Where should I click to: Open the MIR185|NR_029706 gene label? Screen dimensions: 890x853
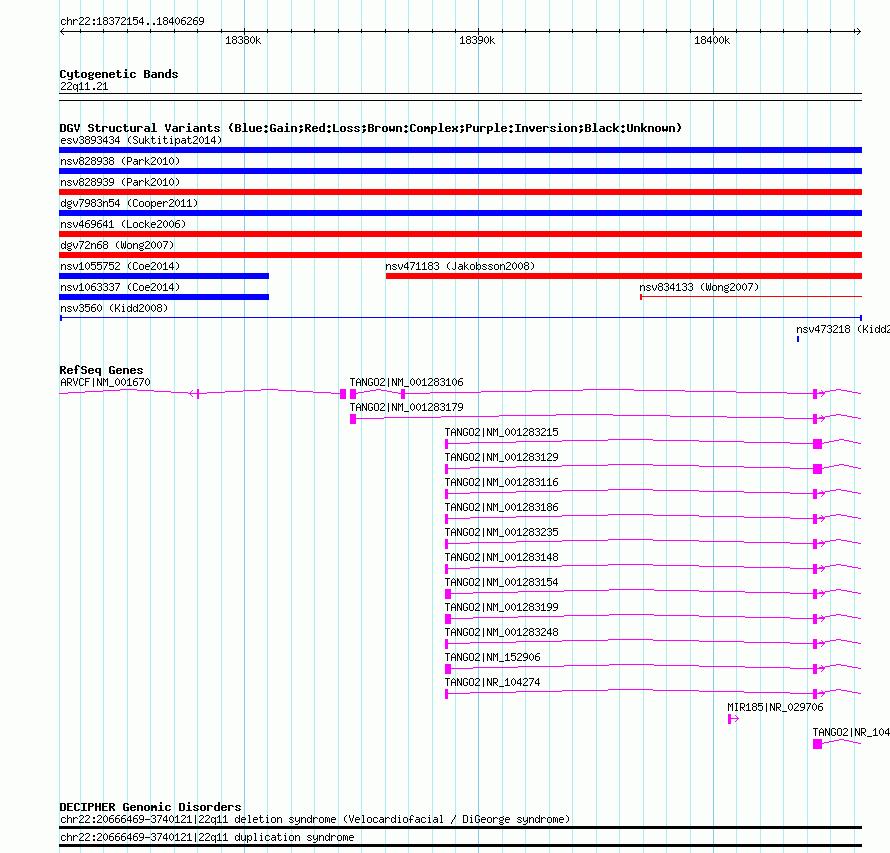(x=775, y=707)
